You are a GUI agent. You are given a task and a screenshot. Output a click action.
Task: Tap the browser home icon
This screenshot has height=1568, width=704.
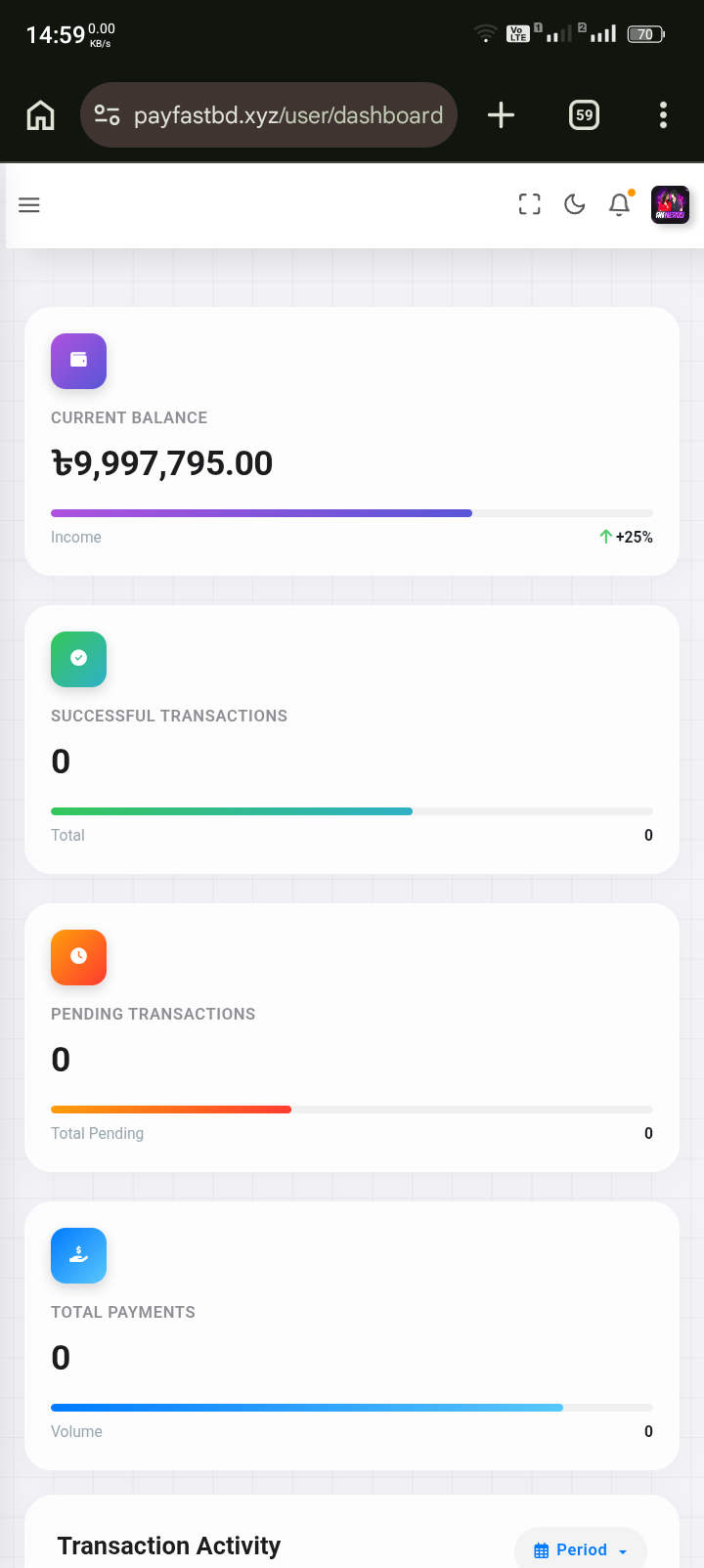[x=40, y=115]
